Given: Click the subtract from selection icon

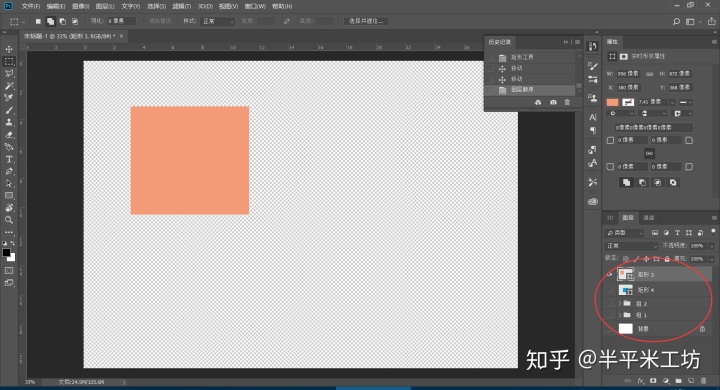Looking at the screenshot, I should [62, 21].
